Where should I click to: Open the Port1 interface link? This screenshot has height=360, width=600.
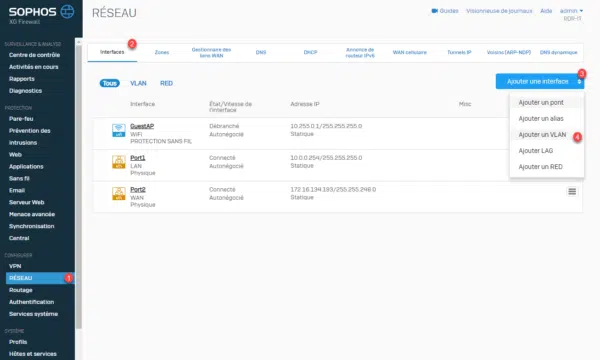(138, 158)
